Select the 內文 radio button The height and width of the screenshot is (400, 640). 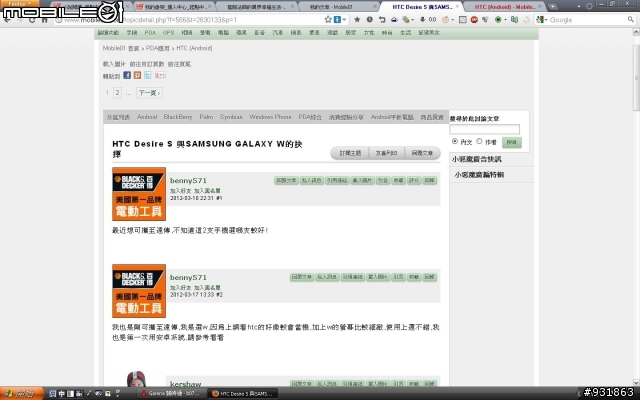tap(455, 141)
